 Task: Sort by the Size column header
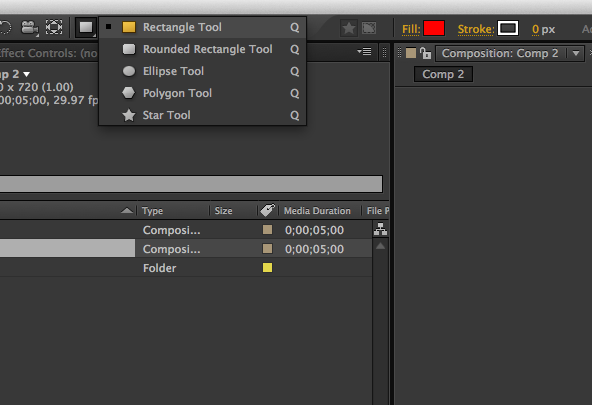224,211
